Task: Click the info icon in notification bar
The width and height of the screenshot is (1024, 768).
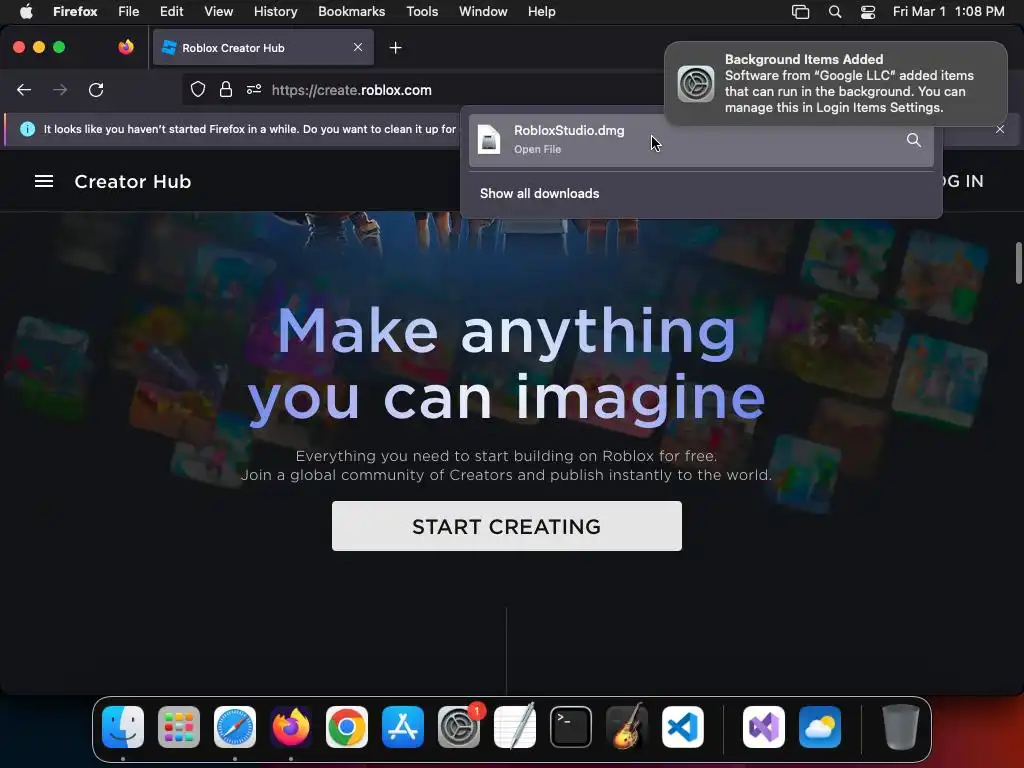Action: pyautogui.click(x=27, y=129)
